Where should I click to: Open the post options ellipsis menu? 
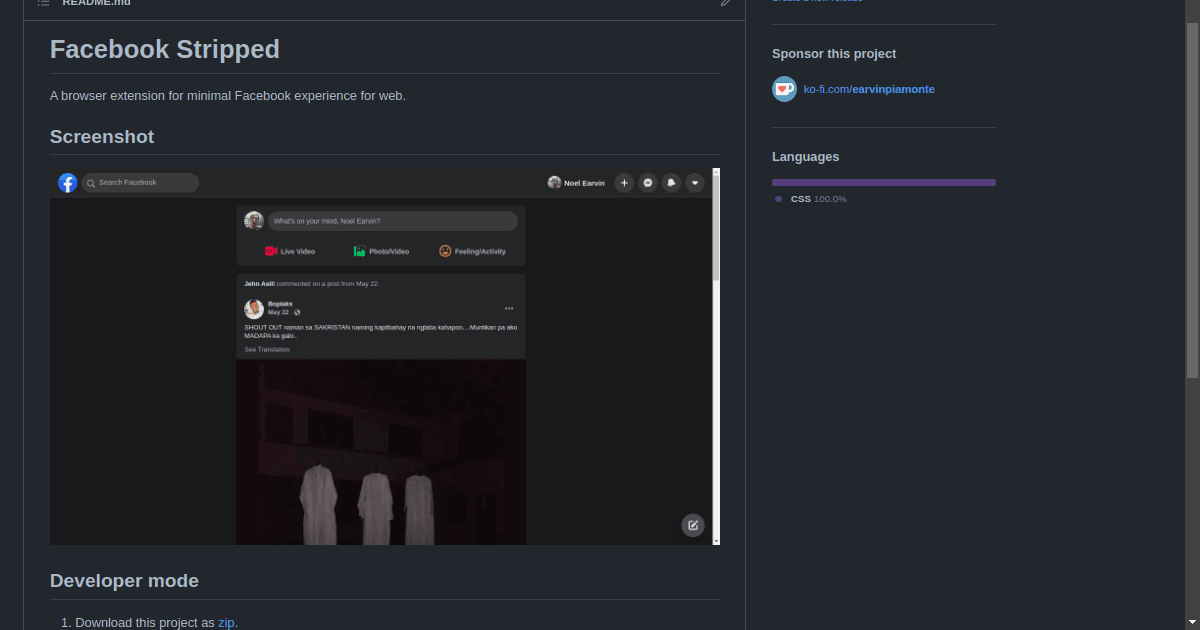[x=509, y=308]
